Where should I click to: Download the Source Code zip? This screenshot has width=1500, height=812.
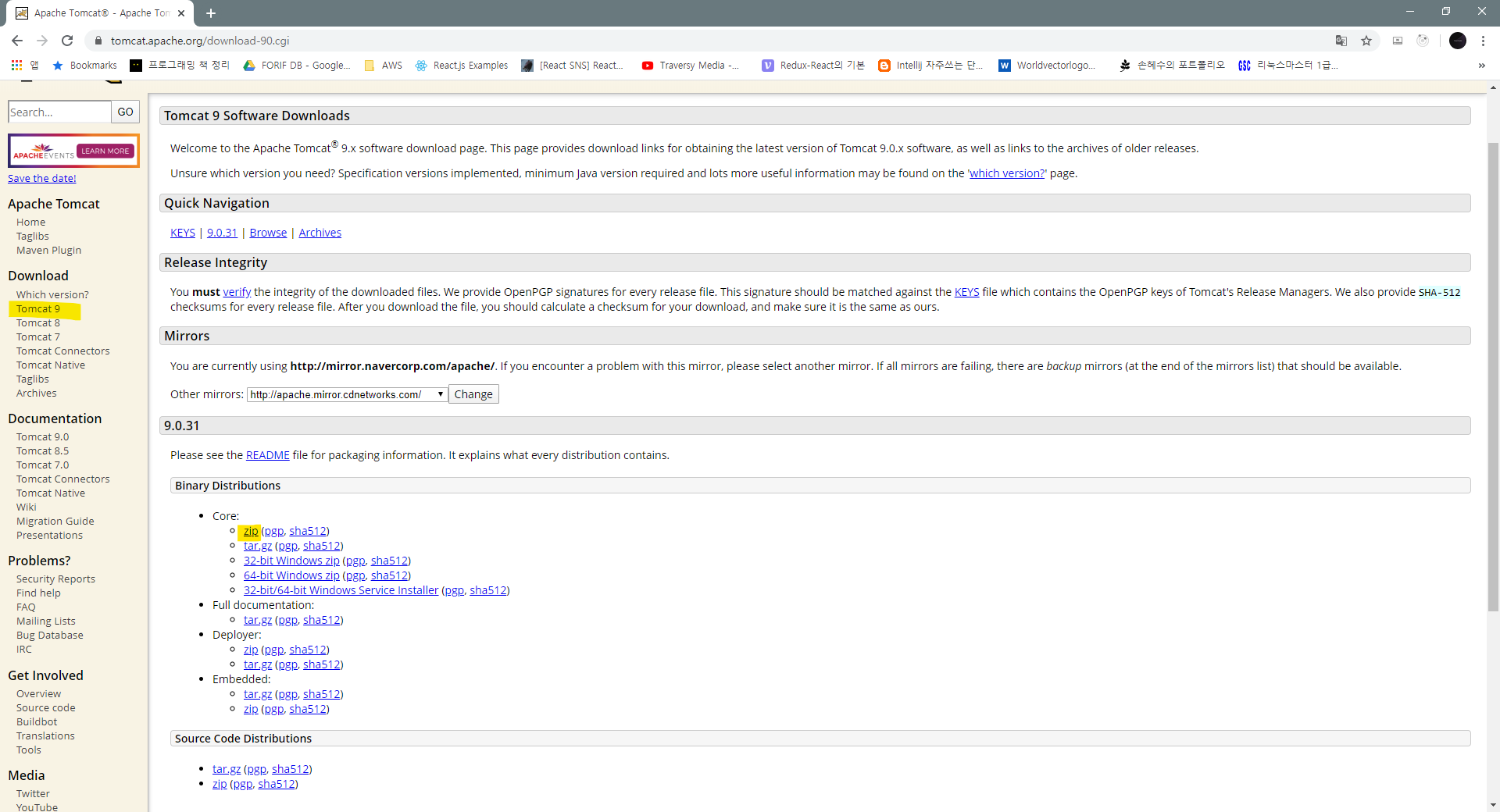click(x=220, y=784)
